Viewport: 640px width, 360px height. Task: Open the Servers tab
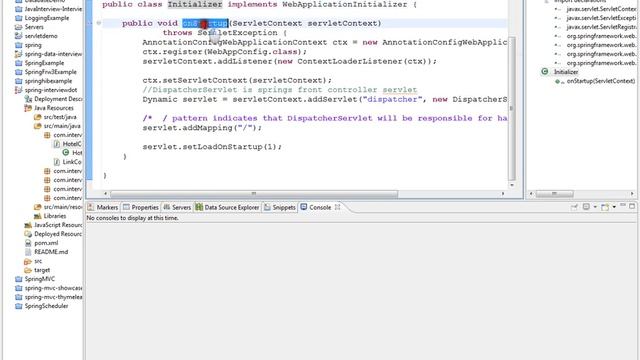(177, 207)
